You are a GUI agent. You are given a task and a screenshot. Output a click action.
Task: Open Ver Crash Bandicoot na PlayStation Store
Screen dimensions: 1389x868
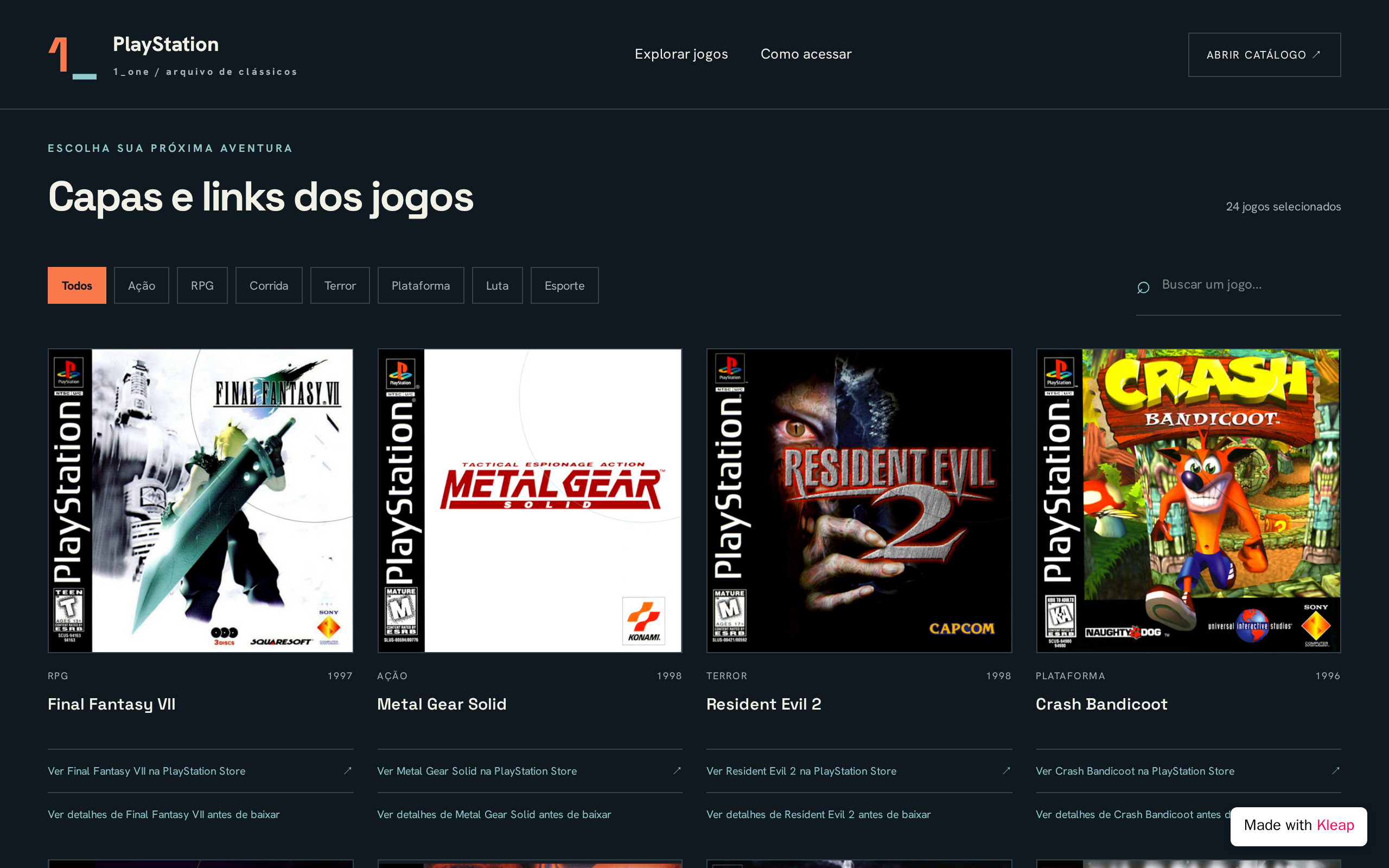(x=1189, y=771)
